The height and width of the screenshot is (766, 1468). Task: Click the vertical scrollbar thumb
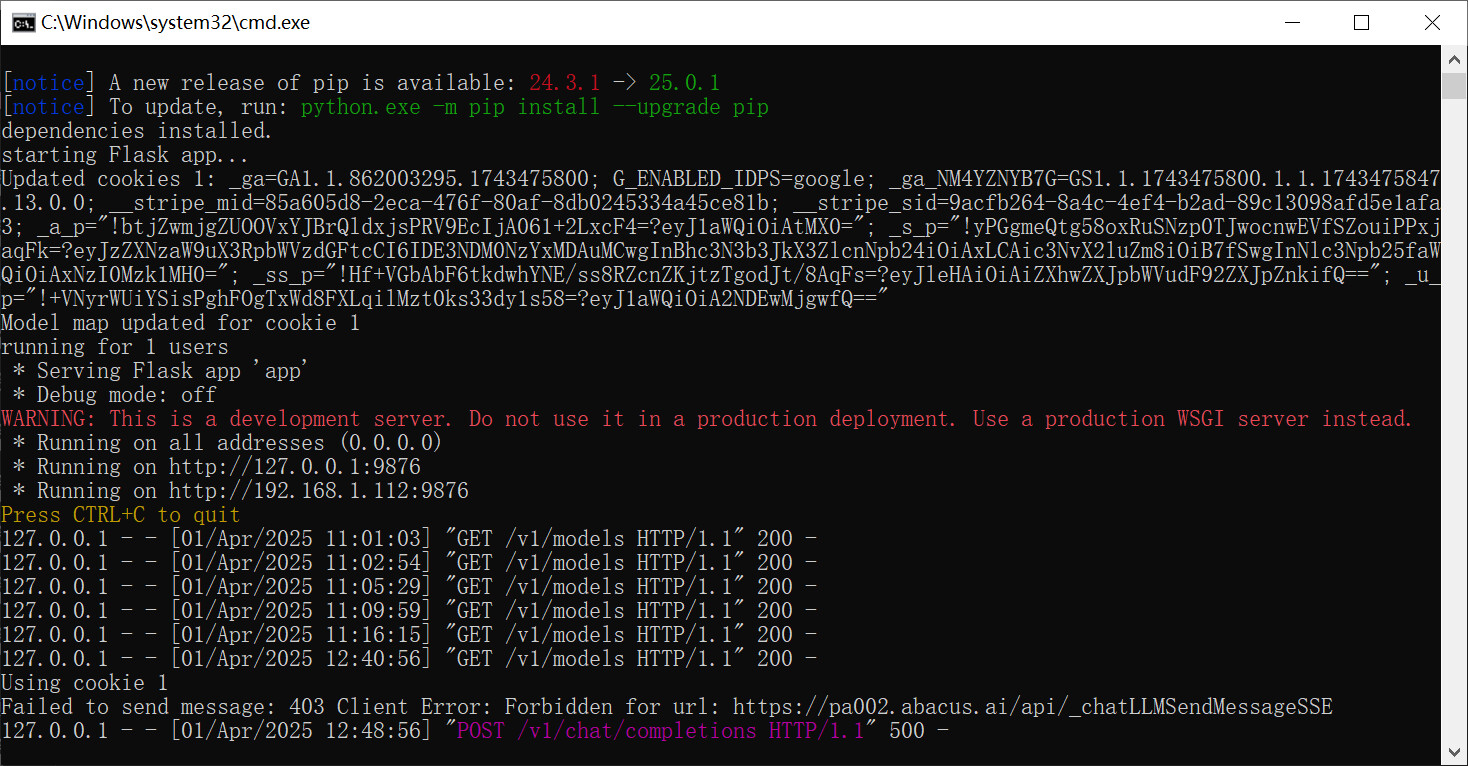tap(1454, 86)
